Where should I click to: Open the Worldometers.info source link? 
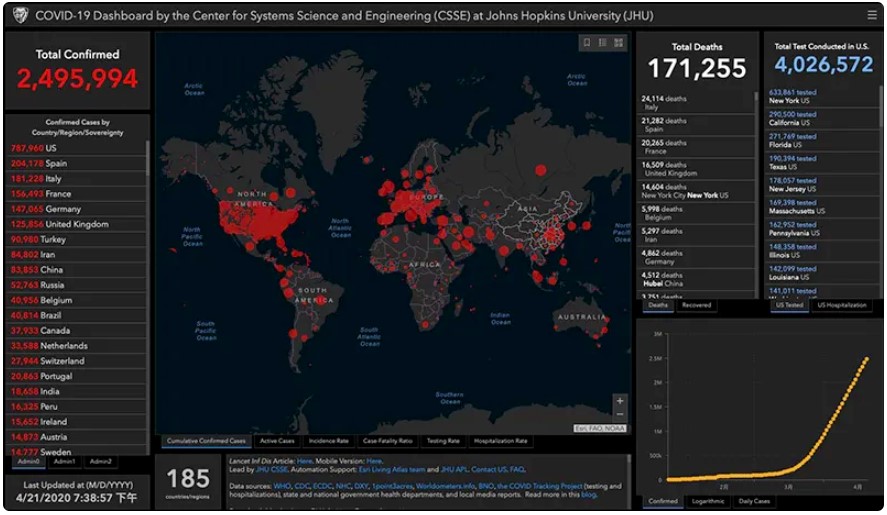click(x=445, y=486)
